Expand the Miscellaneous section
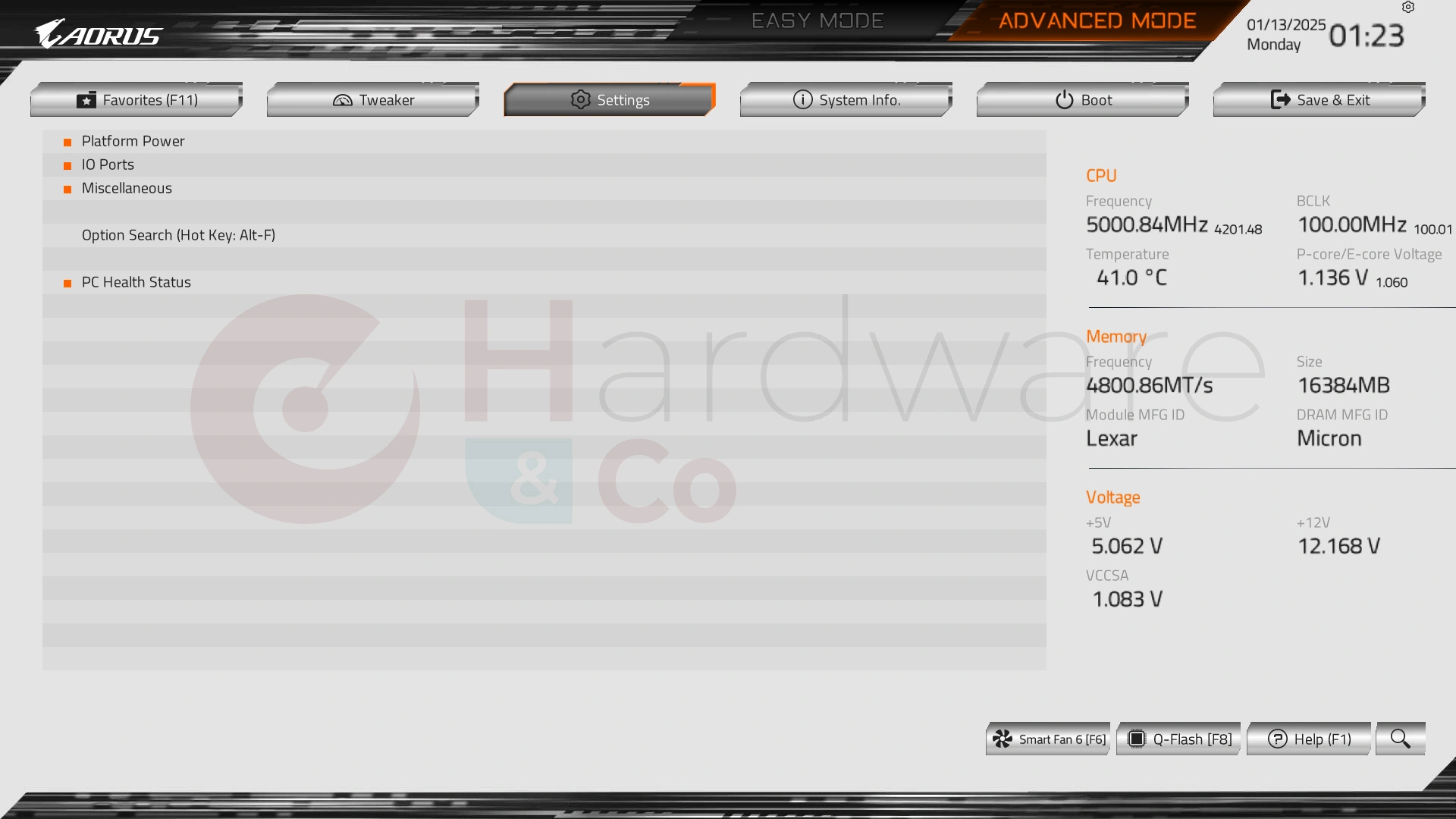The height and width of the screenshot is (819, 1456). pyautogui.click(x=126, y=187)
